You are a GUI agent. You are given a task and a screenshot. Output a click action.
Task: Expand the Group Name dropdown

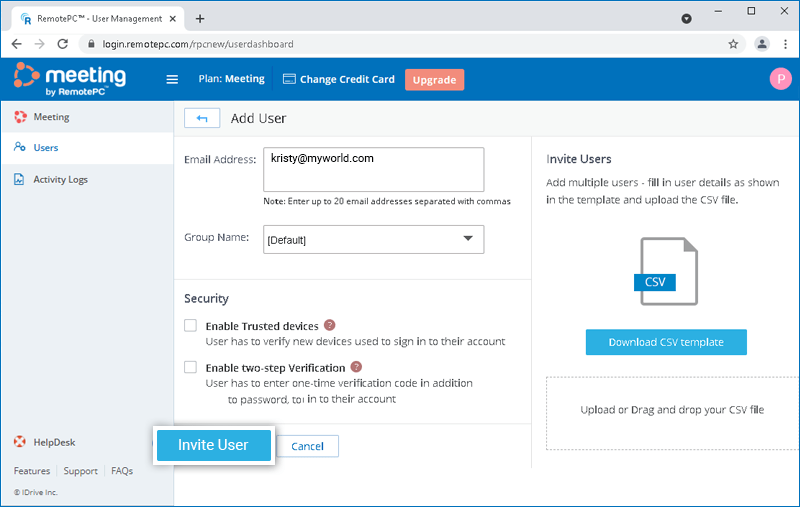(373, 239)
